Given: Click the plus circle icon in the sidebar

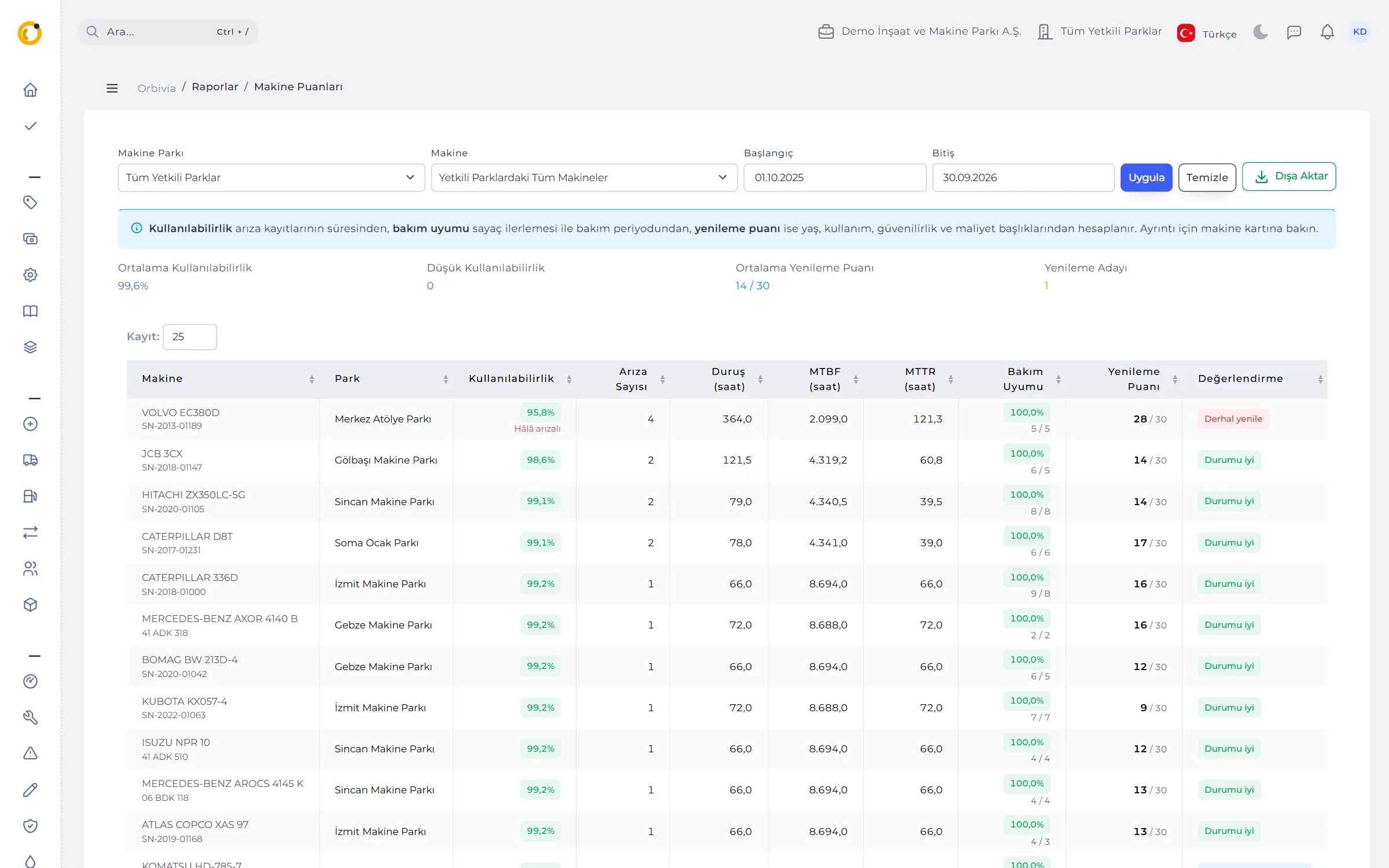Looking at the screenshot, I should click(x=30, y=424).
